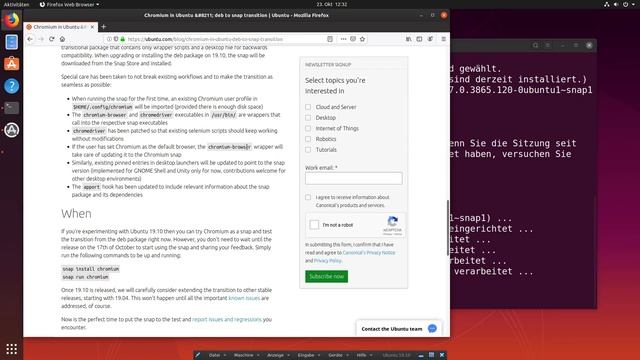Click Contact the Ubuntu team chat button
The width and height of the screenshot is (640, 360).
[398, 329]
